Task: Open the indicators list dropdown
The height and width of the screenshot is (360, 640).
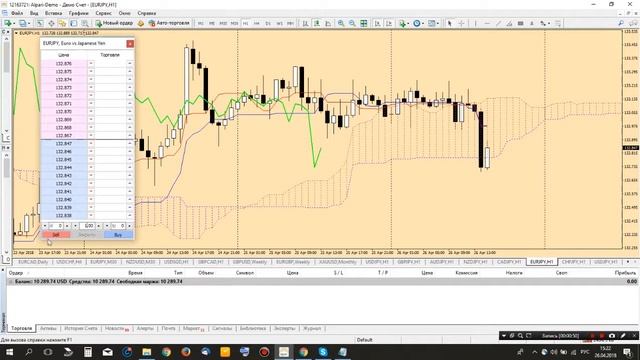Action: 403,23
